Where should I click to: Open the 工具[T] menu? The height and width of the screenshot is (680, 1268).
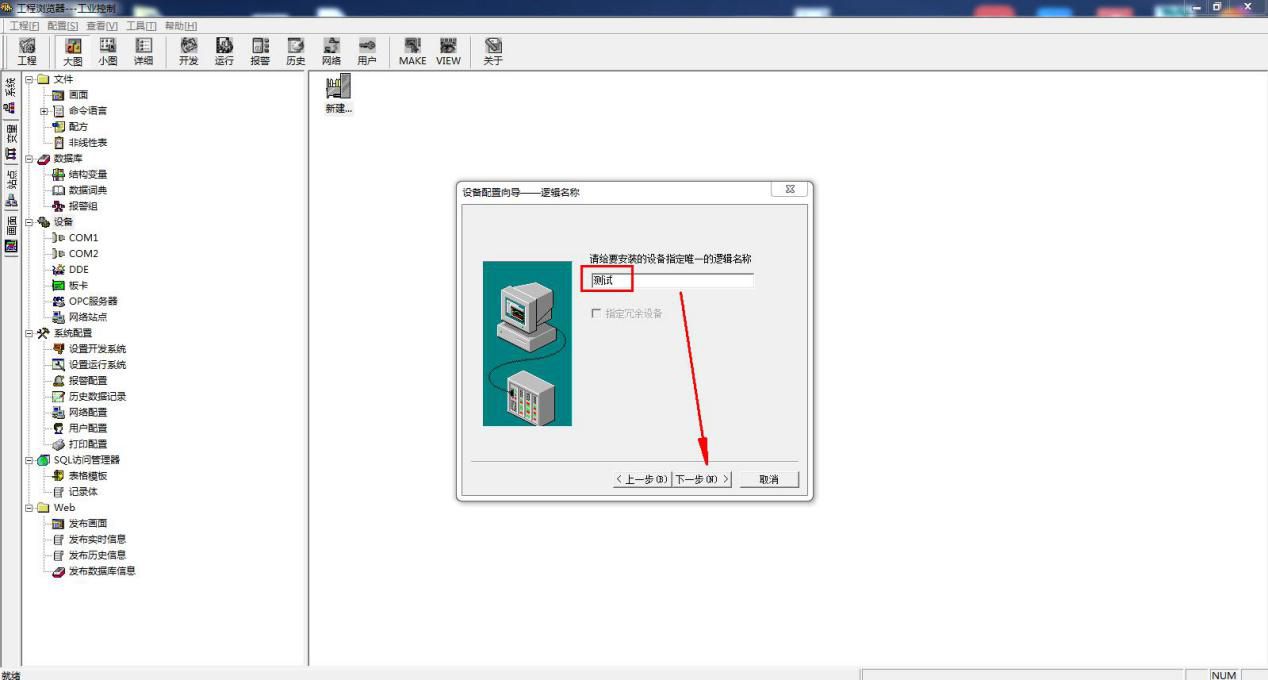(x=141, y=25)
